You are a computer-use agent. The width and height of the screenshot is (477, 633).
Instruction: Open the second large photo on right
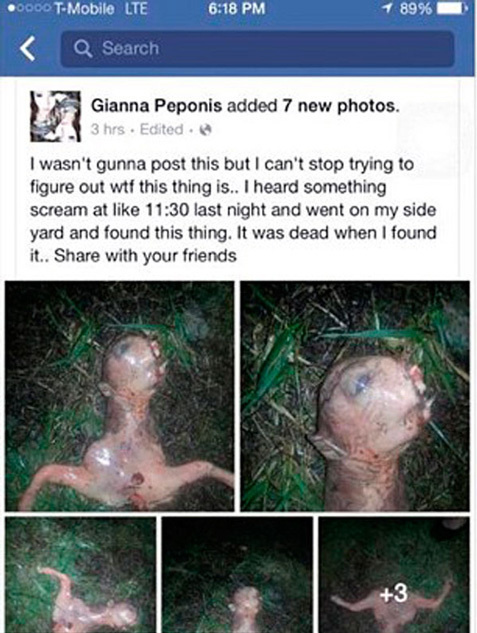pos(355,396)
